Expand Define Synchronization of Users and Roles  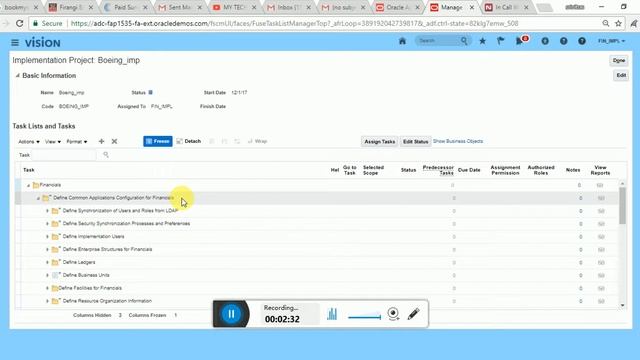(47, 211)
